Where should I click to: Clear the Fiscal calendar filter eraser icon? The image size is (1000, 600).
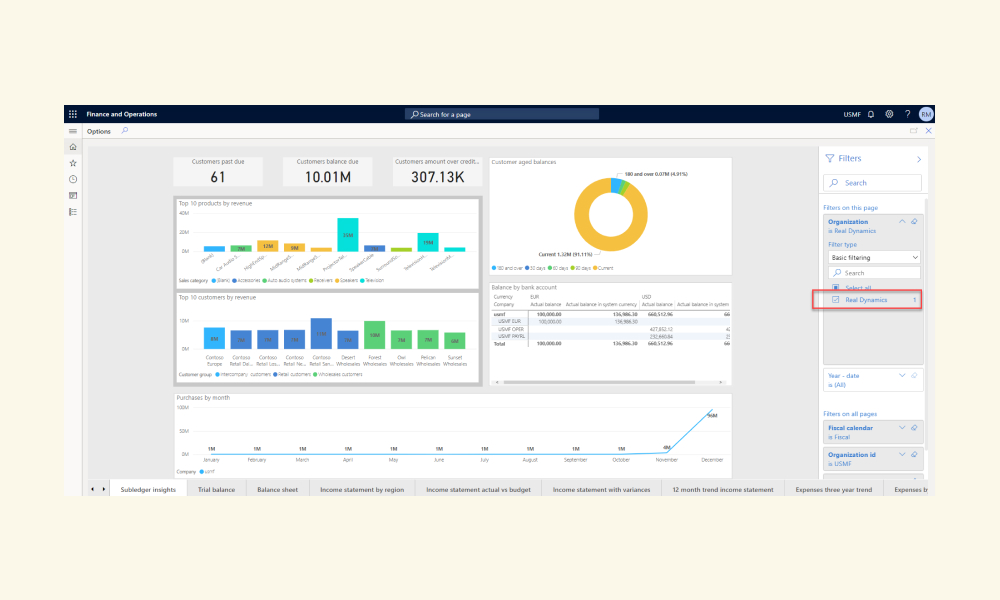[914, 428]
